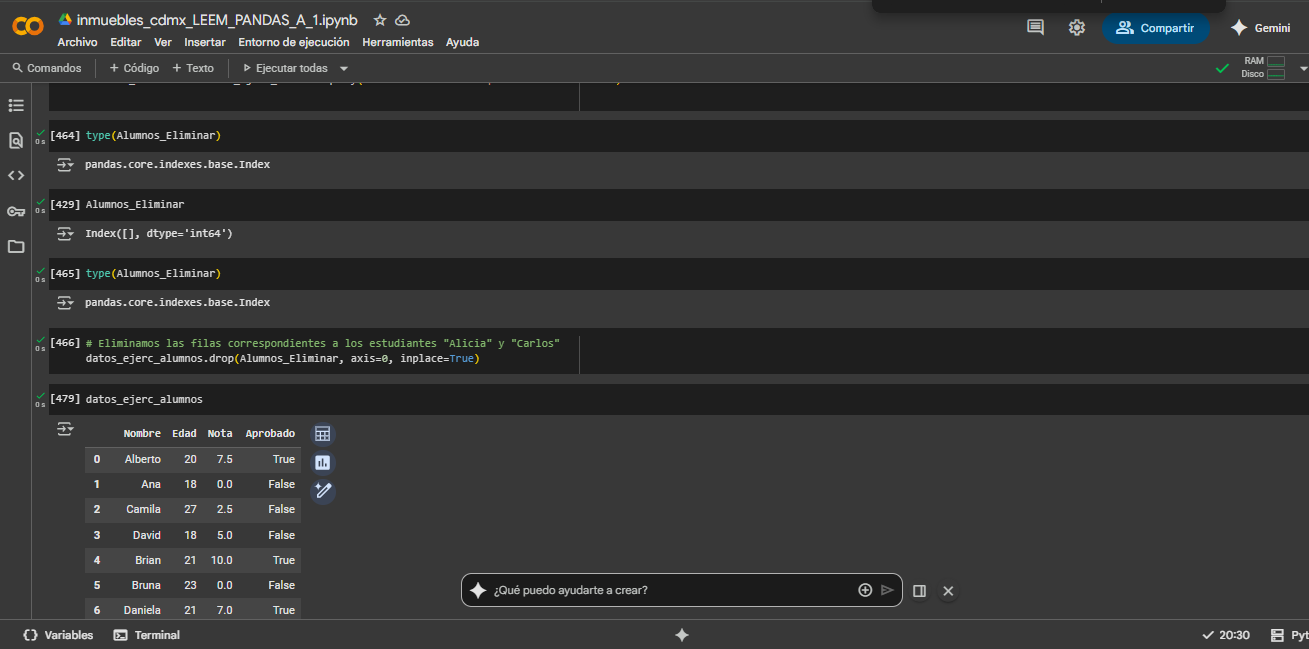
Task: Open the Terminal panel
Action: tap(147, 635)
